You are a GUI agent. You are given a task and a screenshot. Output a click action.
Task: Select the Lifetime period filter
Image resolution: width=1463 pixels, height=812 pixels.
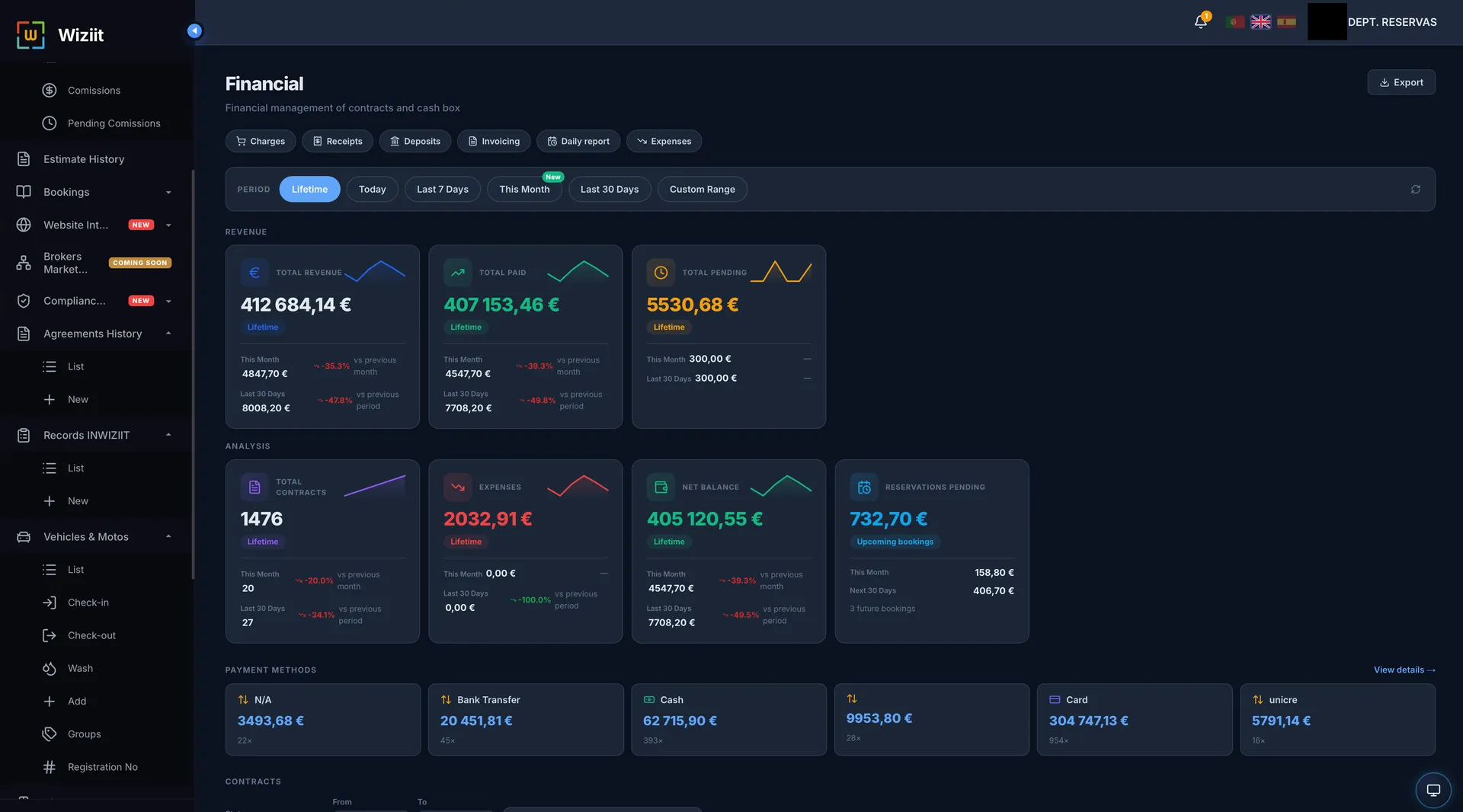(309, 189)
